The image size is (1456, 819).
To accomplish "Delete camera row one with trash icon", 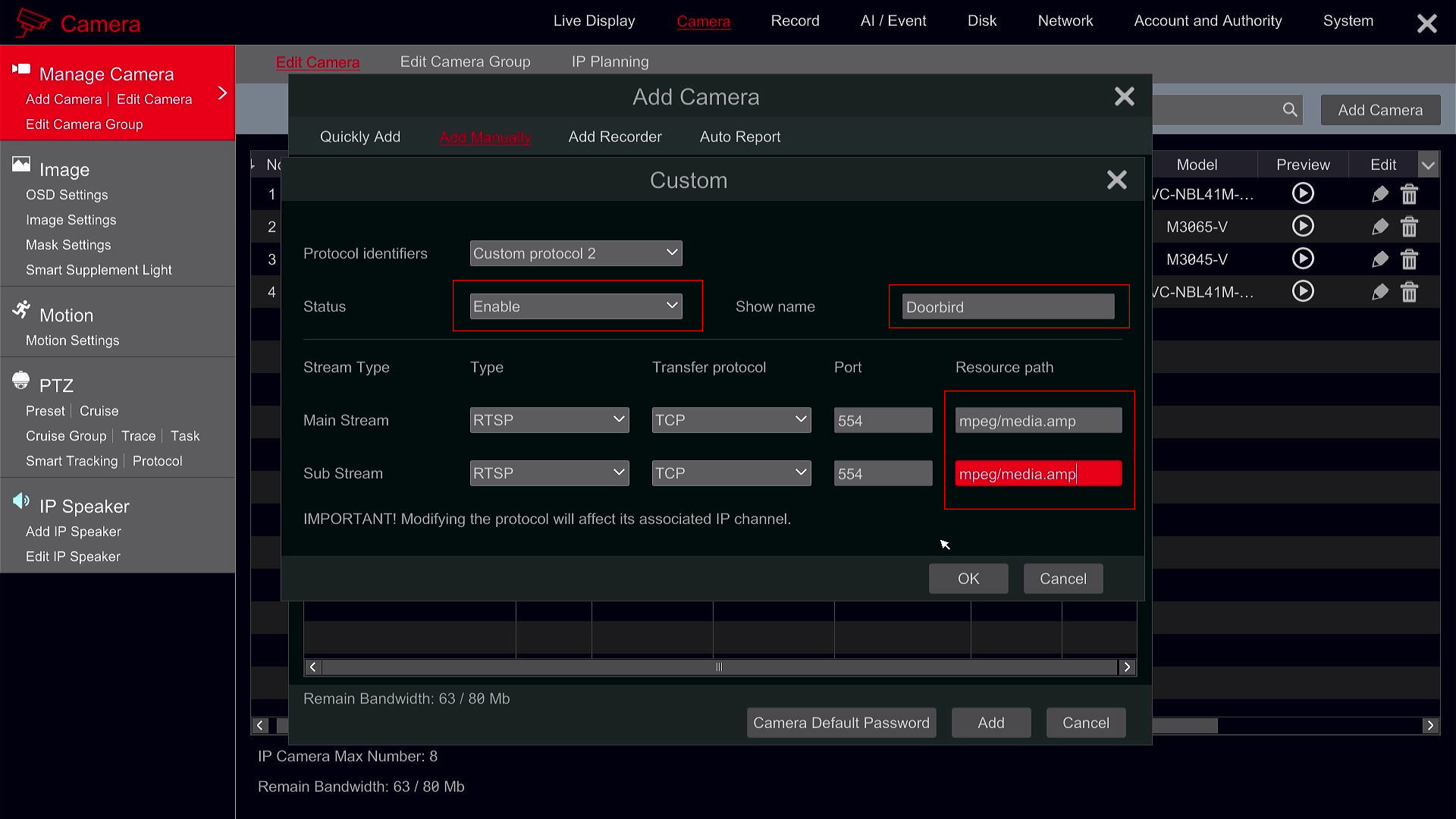I will [1409, 194].
